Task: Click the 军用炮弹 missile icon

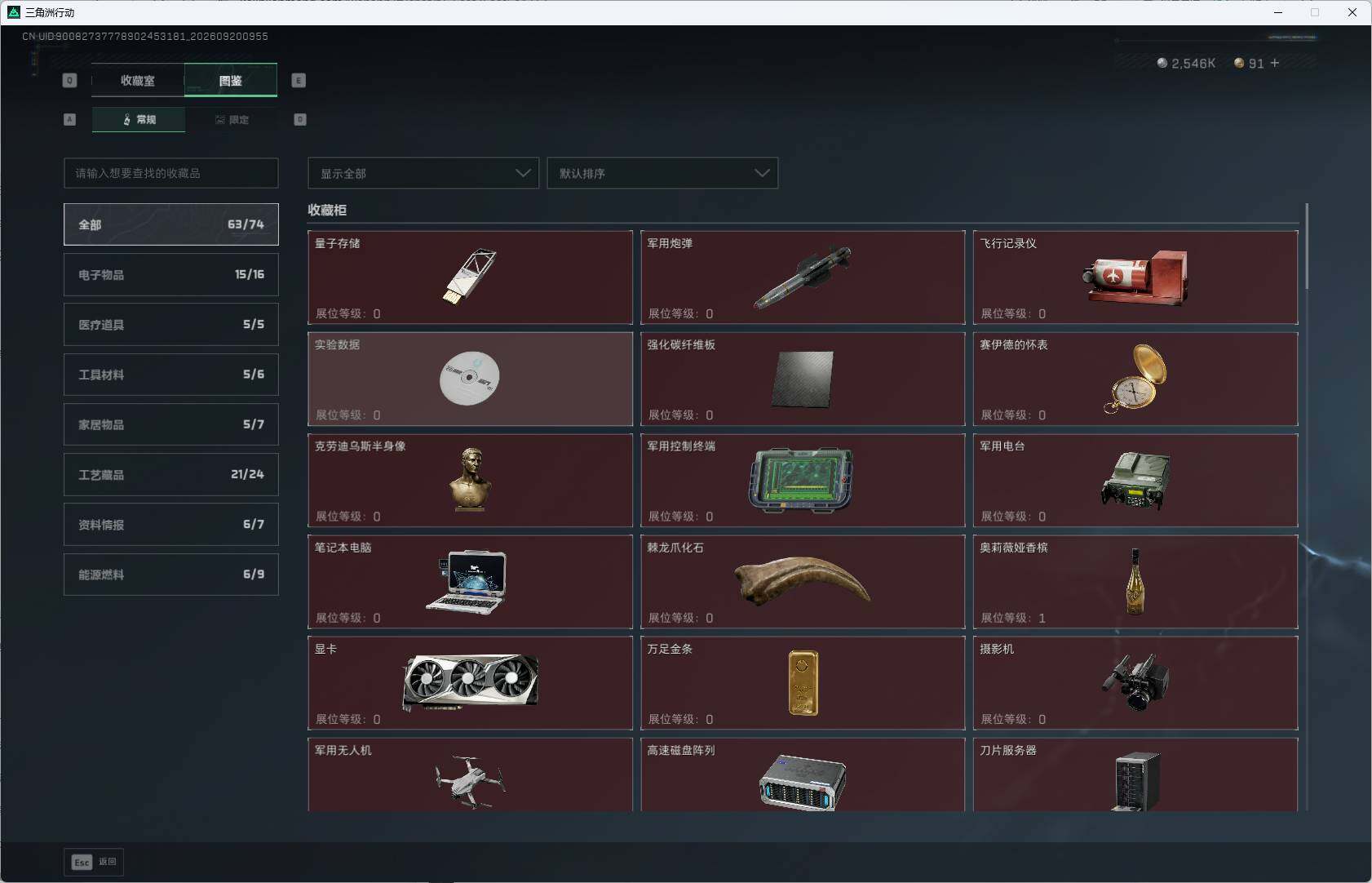Action: pos(803,277)
